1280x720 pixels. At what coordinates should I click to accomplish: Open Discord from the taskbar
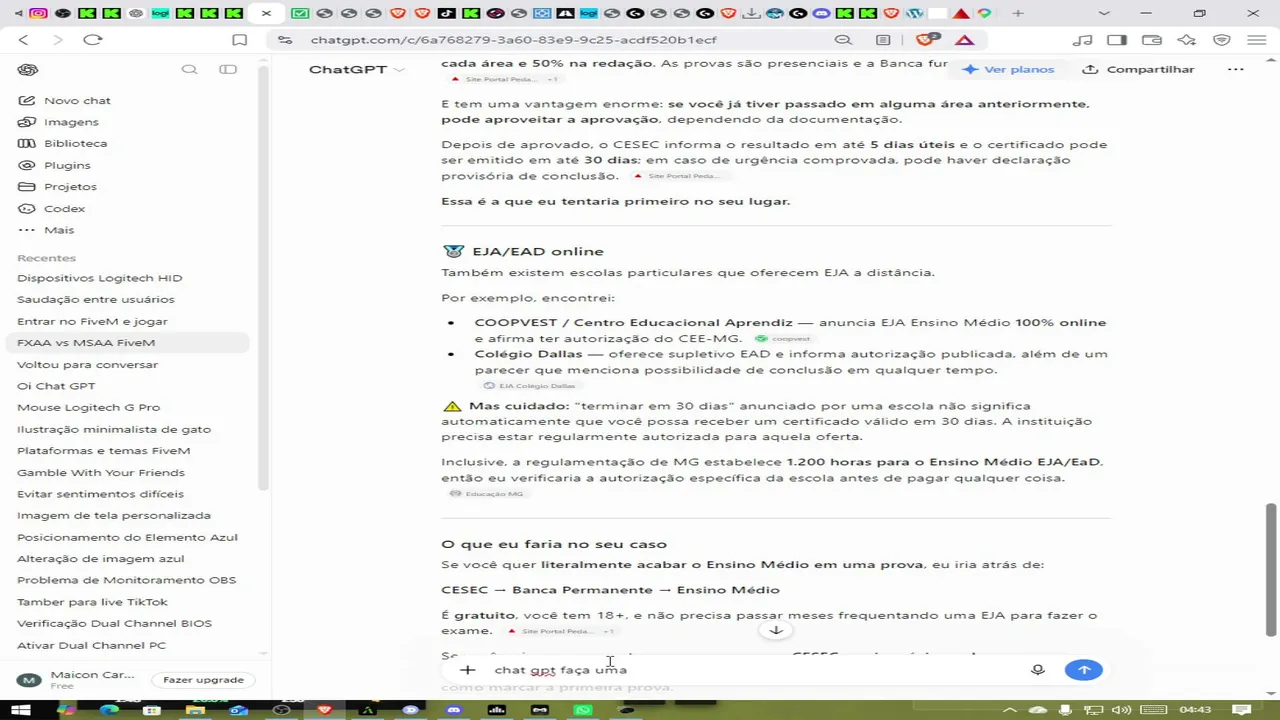click(x=454, y=710)
